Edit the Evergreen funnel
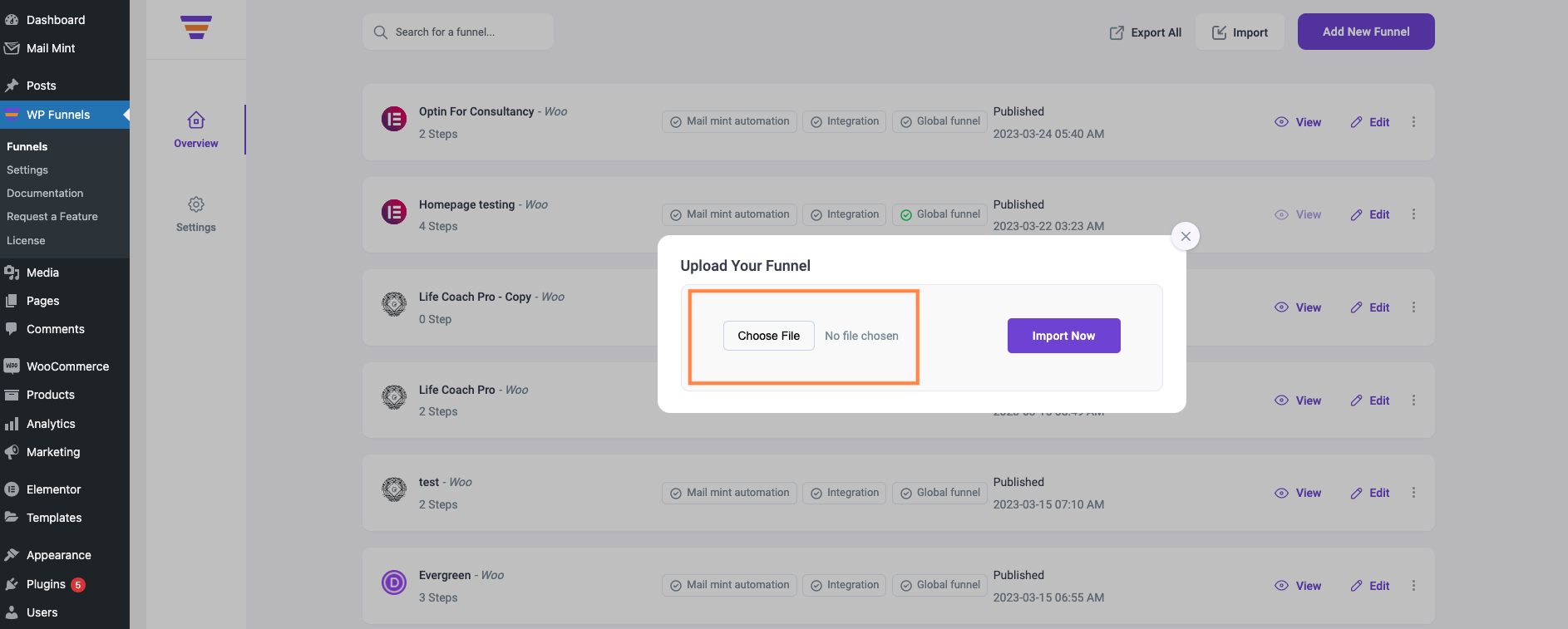The image size is (1568, 629). 1370,586
